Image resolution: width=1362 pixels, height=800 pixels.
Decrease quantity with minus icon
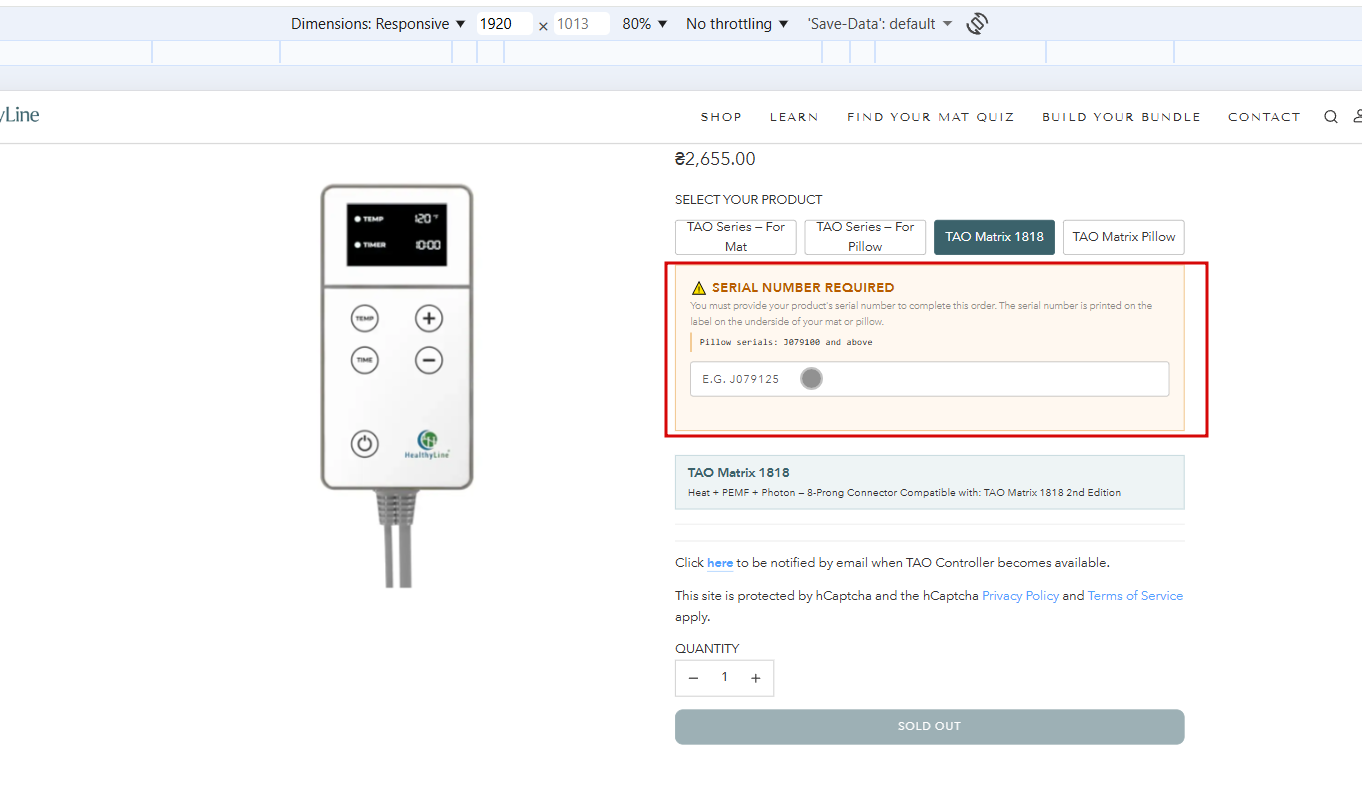pos(693,678)
